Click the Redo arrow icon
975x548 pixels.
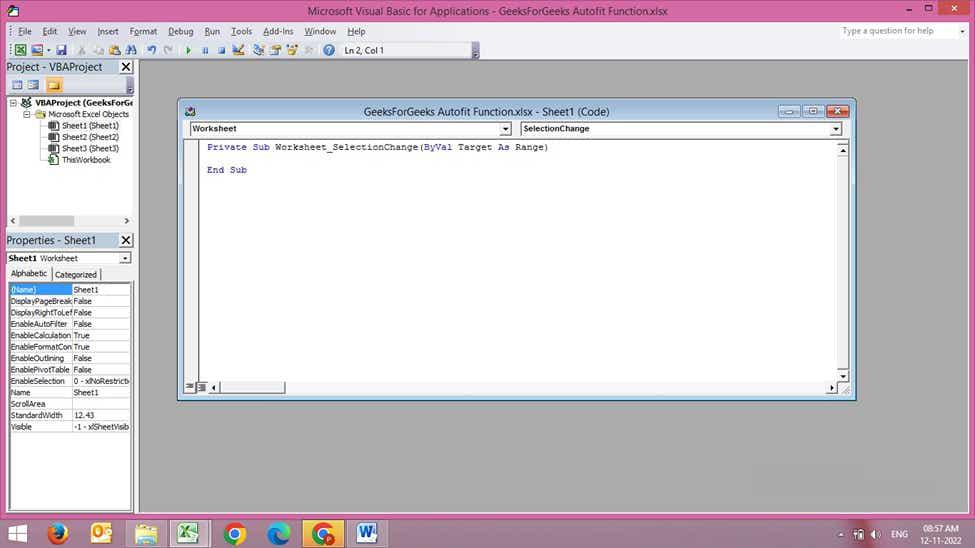168,50
